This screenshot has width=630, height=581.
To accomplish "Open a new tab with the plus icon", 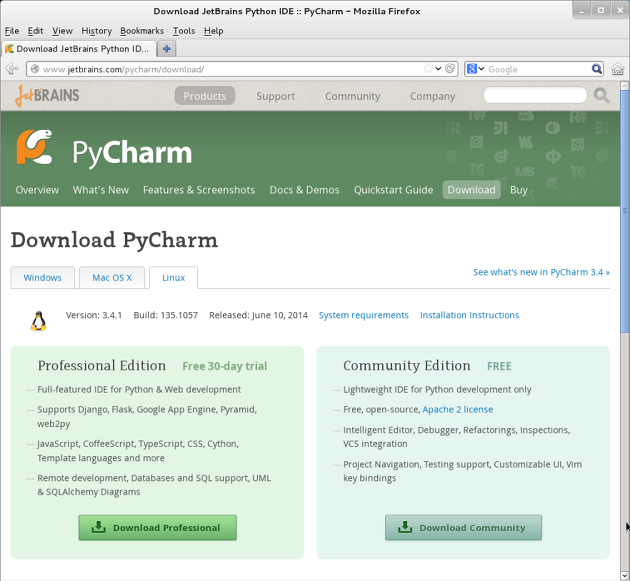I will pyautogui.click(x=166, y=49).
